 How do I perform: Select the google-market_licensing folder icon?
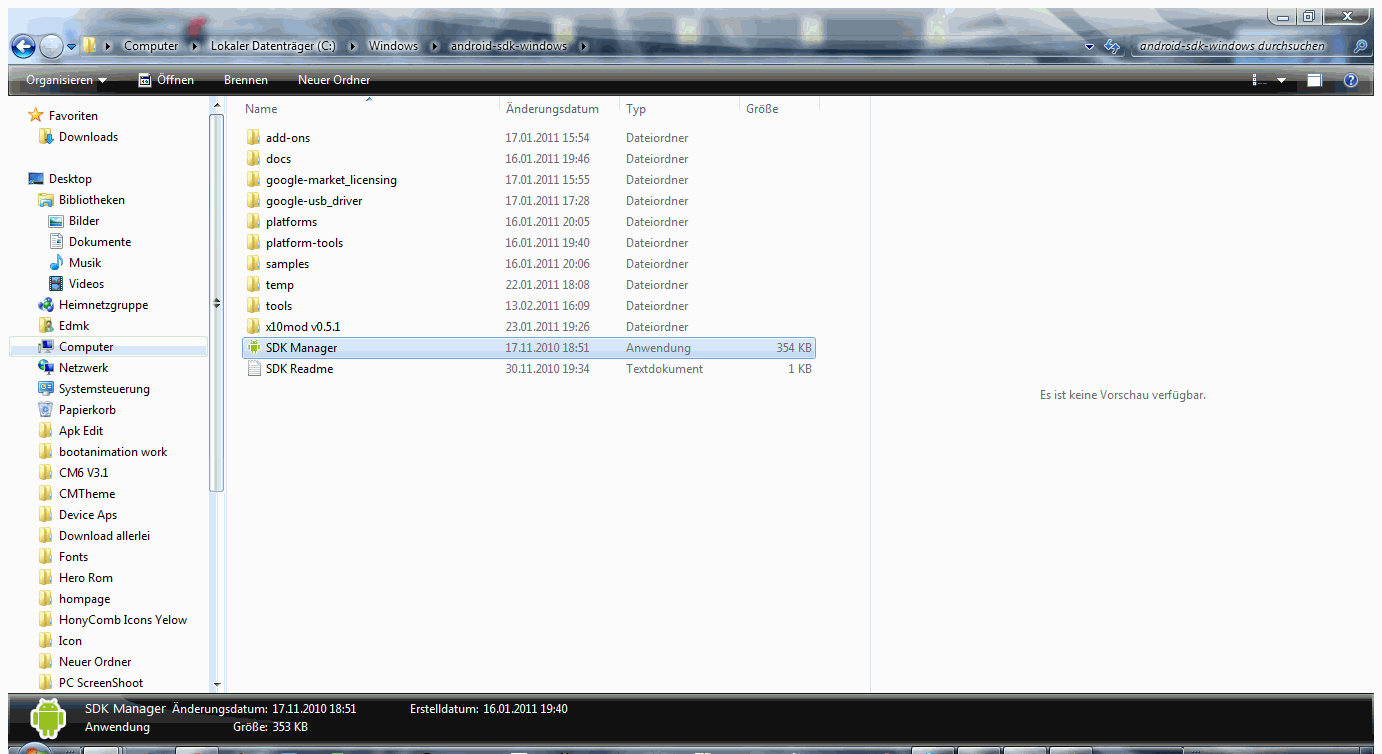[x=253, y=180]
